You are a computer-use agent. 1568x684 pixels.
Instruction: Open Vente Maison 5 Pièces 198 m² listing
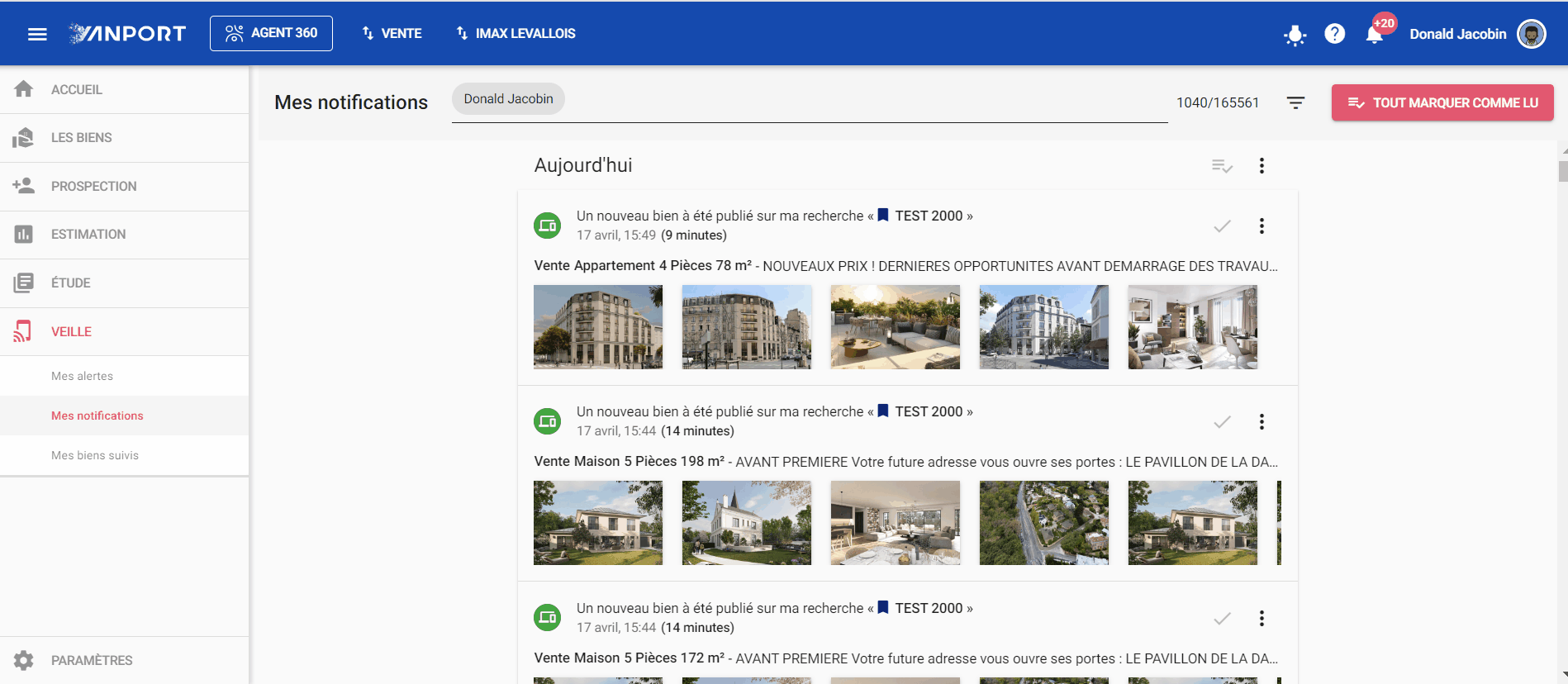coord(630,462)
